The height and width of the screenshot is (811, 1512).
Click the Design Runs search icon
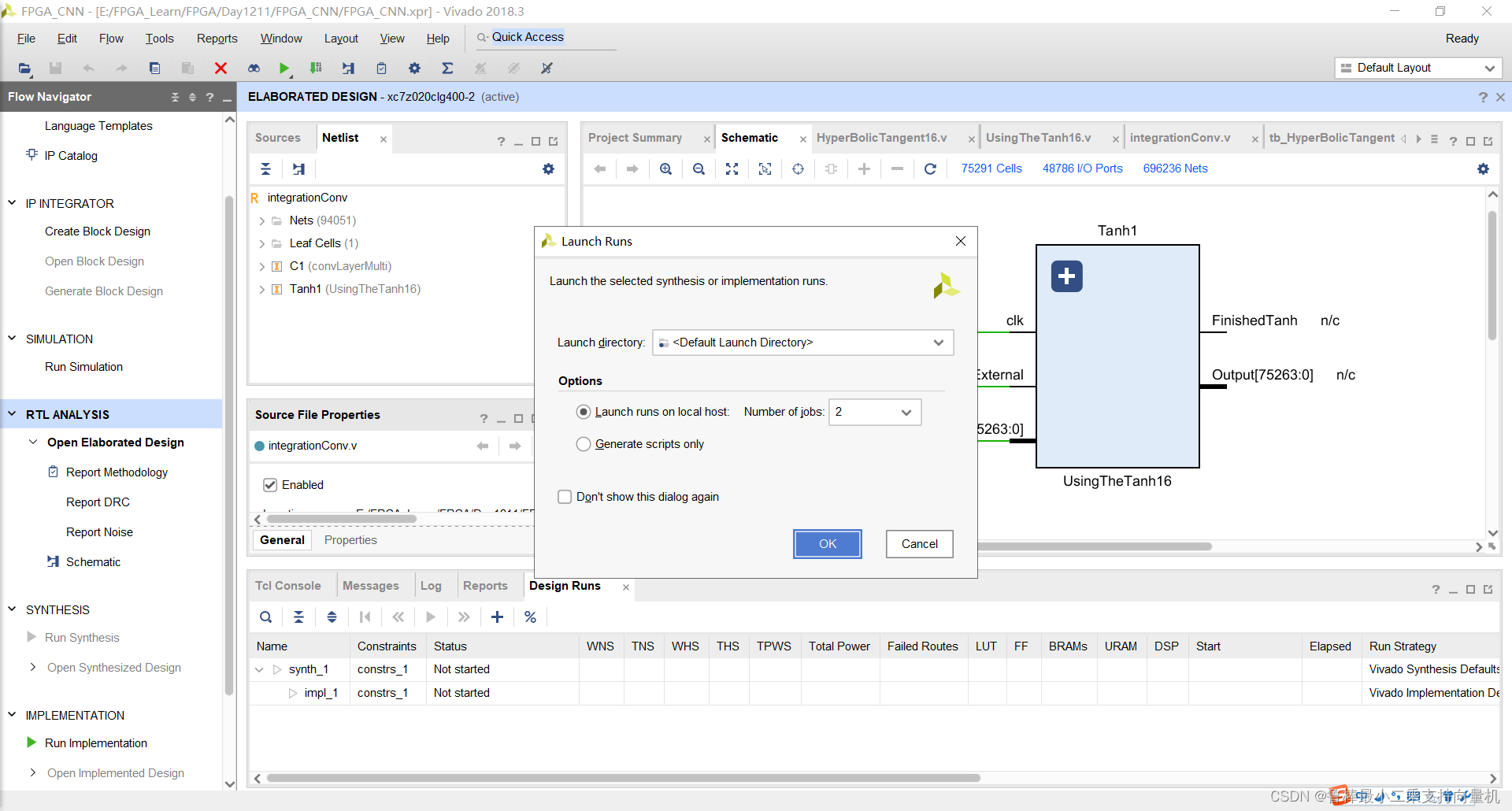coord(265,617)
